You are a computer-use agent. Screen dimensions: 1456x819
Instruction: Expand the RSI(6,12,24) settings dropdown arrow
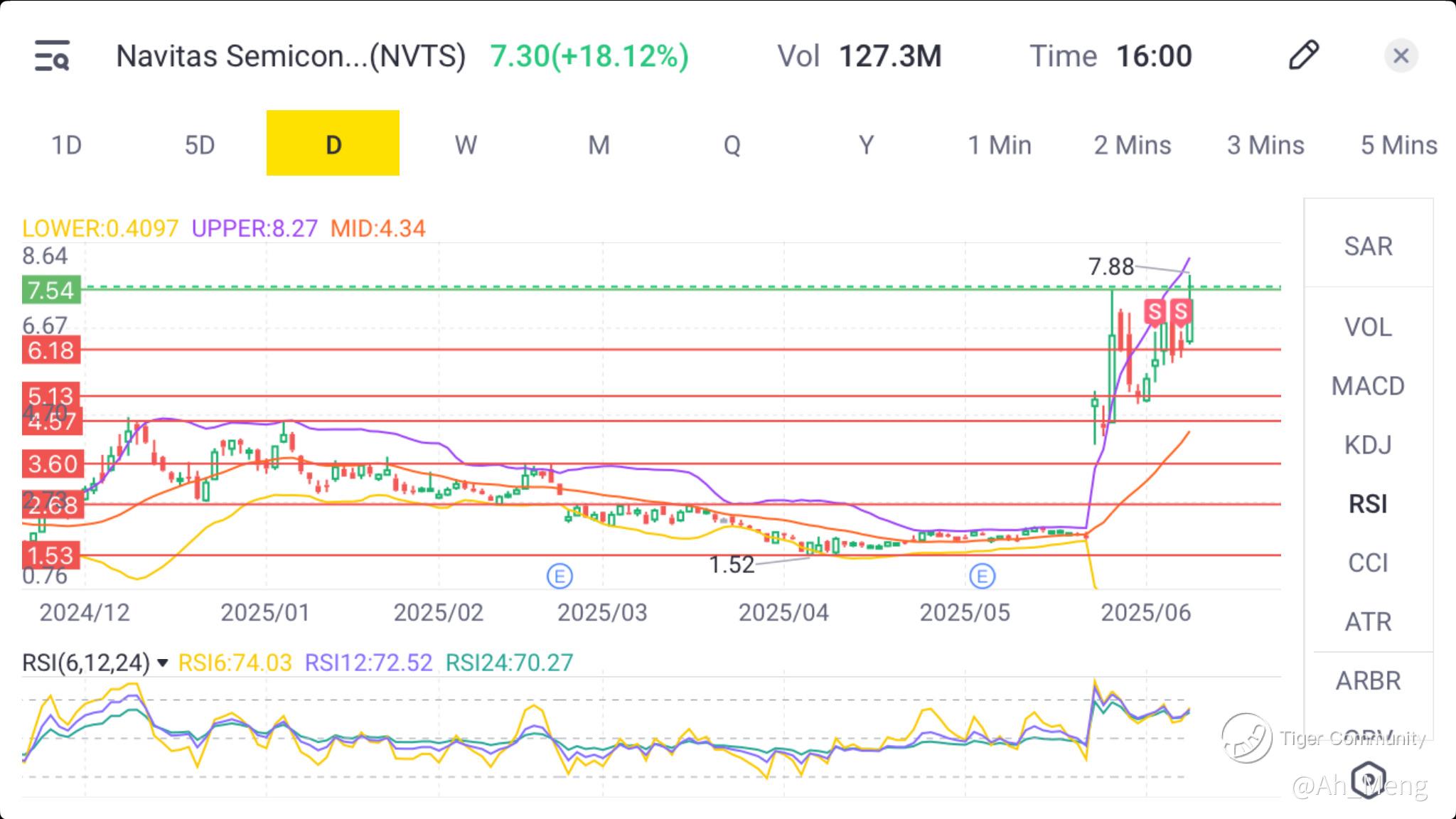[x=163, y=663]
